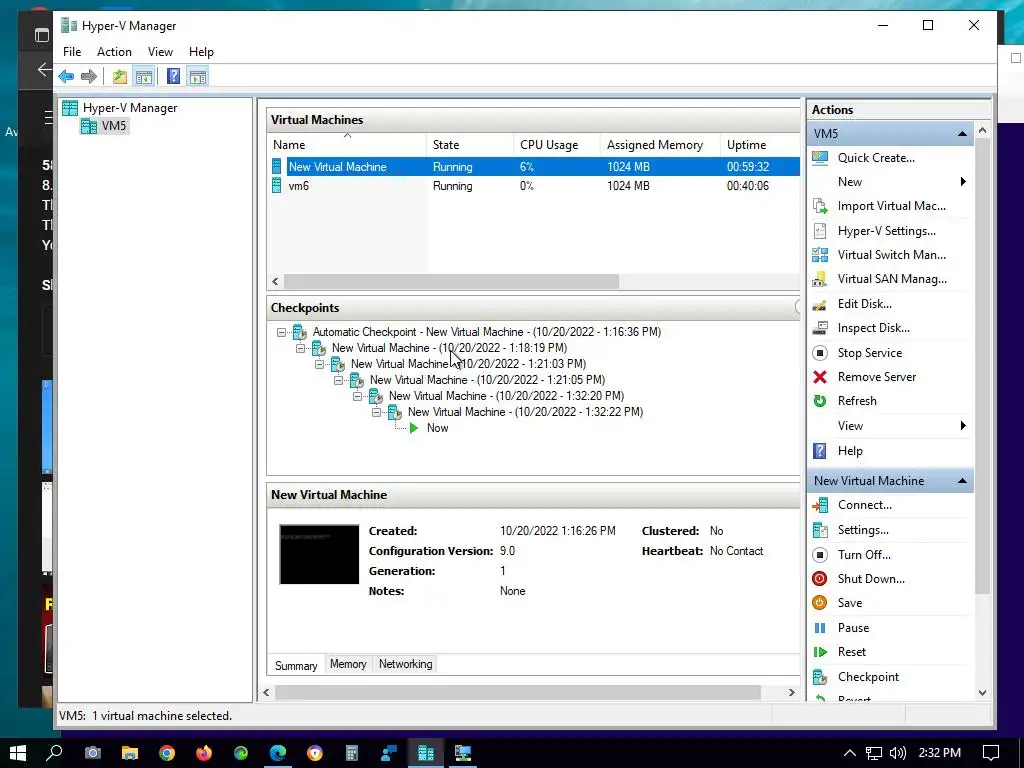Sort by the Uptime column header
This screenshot has height=768, width=1024.
(760, 145)
